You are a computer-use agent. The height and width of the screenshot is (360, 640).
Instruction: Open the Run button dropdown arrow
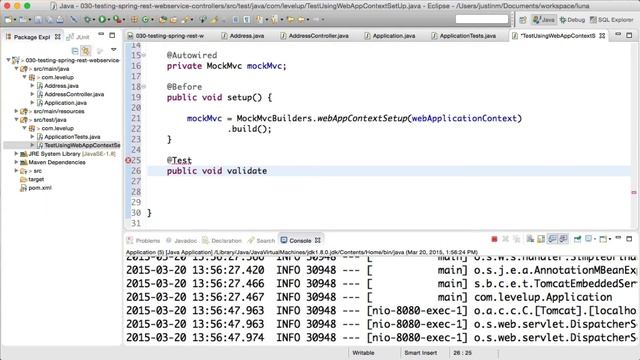click(x=109, y=20)
